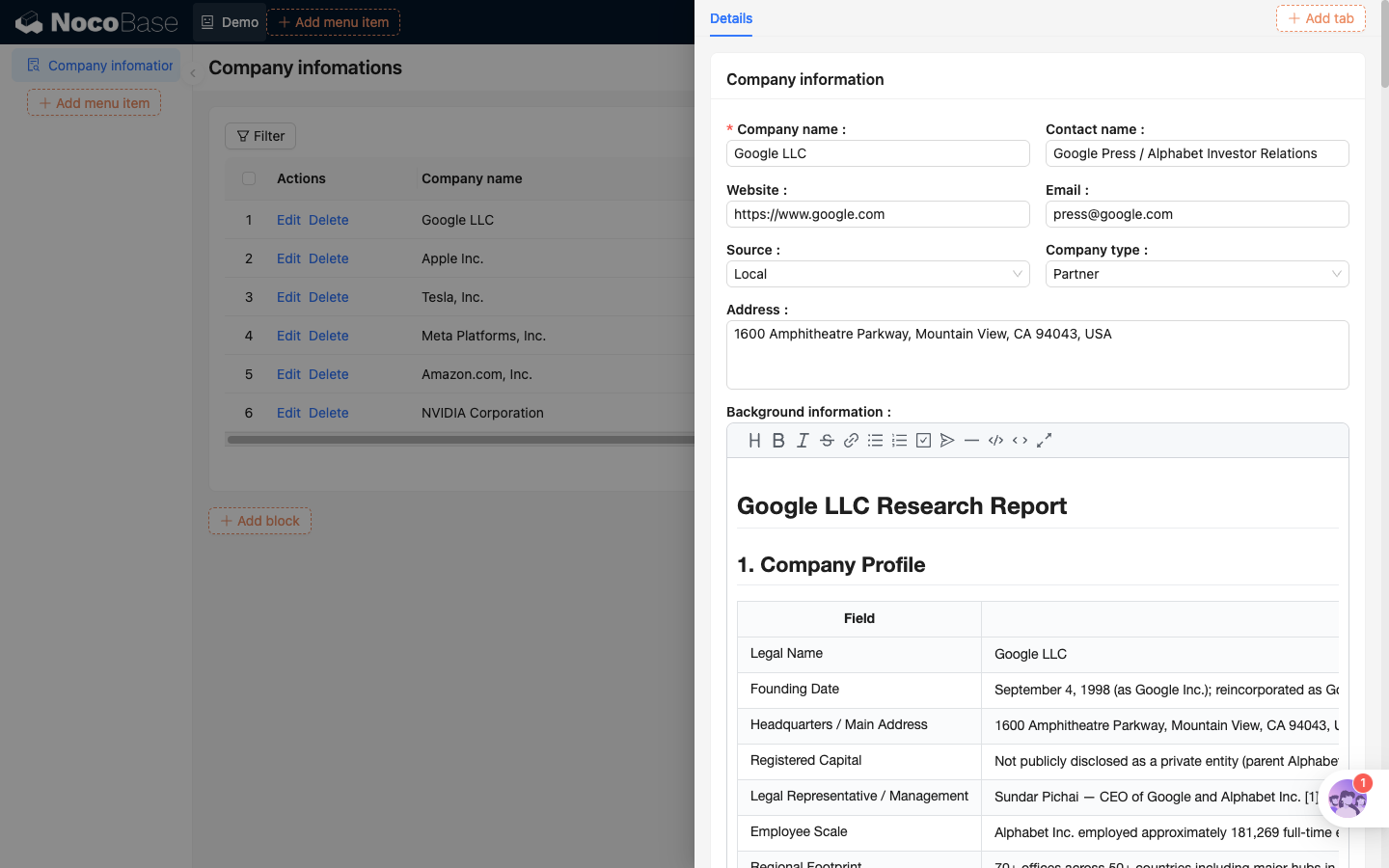Click the 1. Company Profile heading

click(831, 565)
